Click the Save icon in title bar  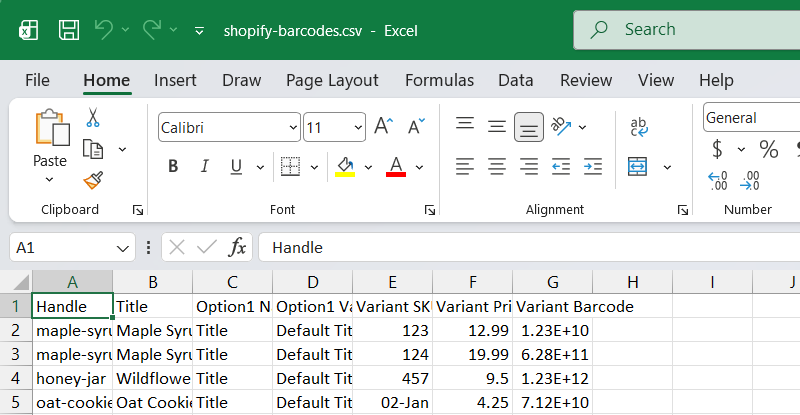(69, 30)
